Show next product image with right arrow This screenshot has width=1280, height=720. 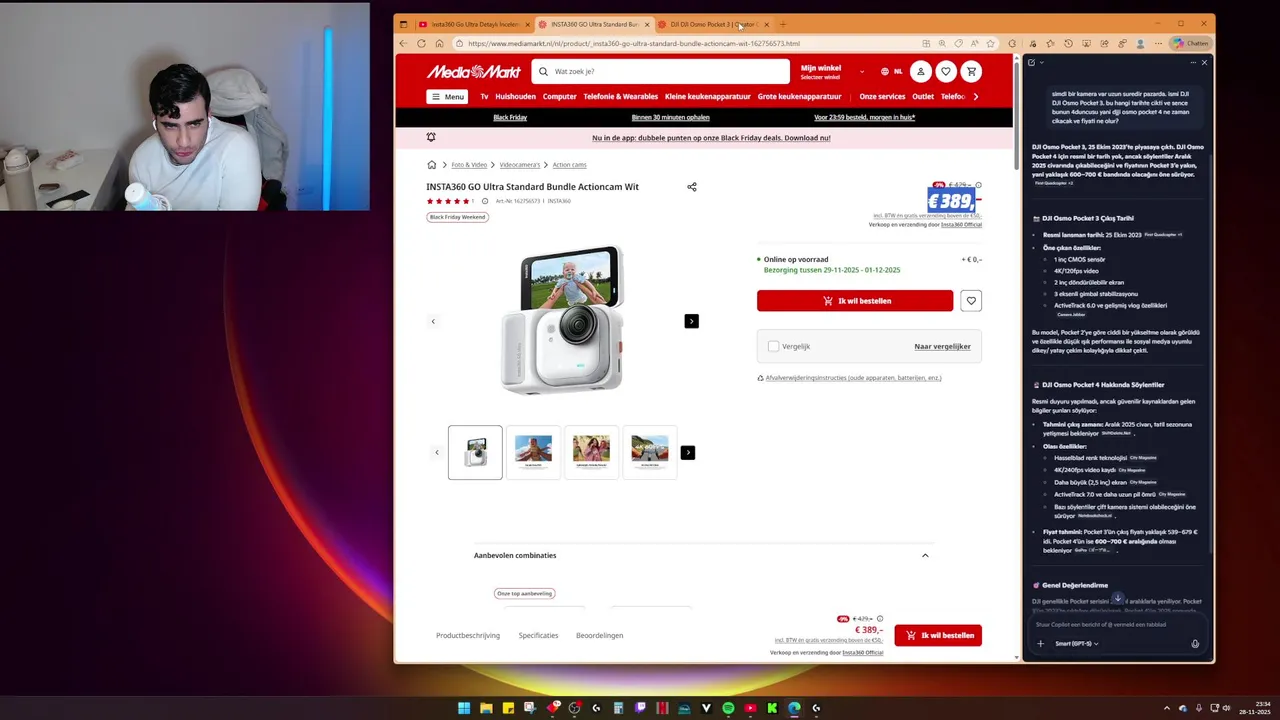tap(692, 321)
